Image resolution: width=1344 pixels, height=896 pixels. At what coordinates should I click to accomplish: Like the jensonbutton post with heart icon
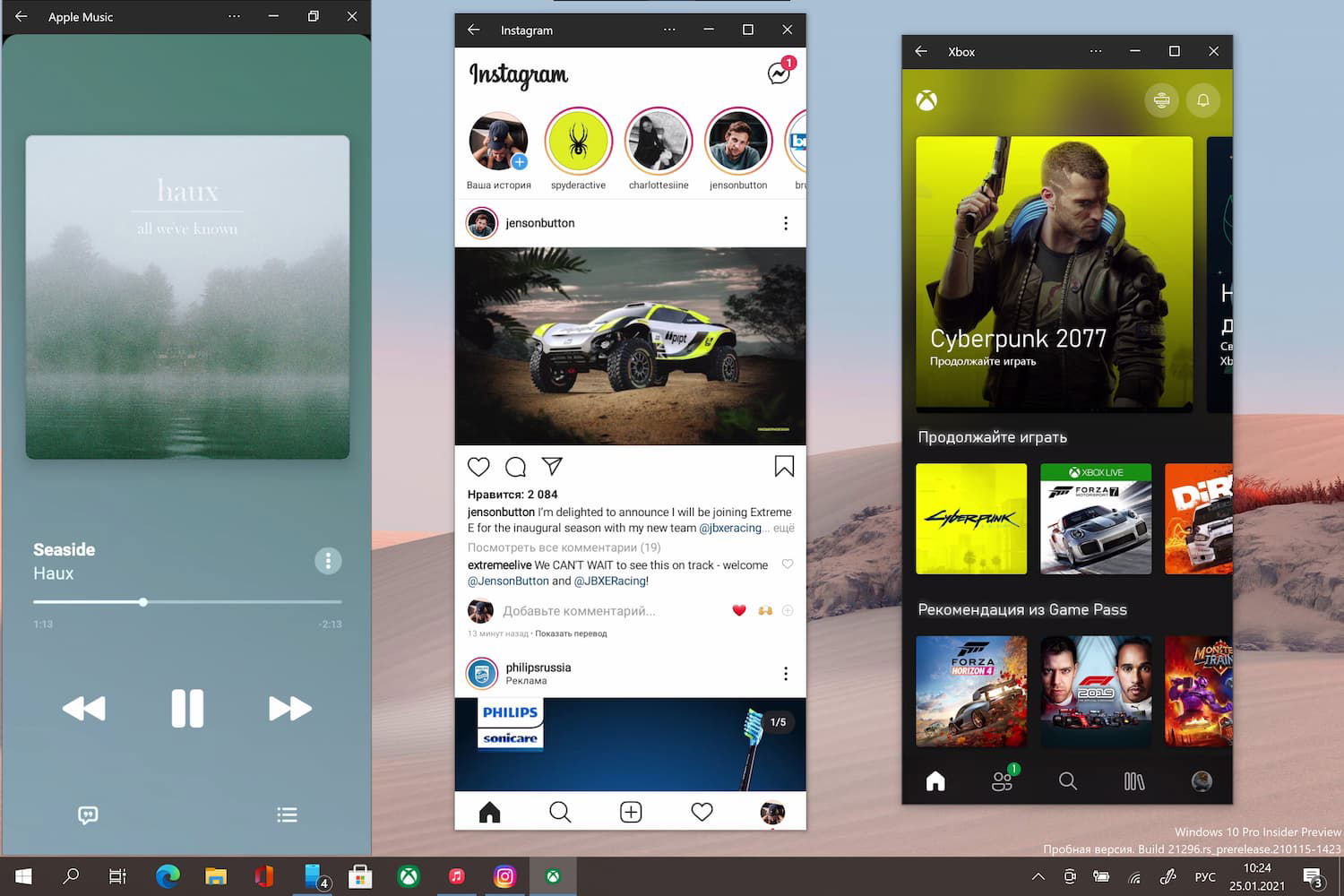click(478, 467)
